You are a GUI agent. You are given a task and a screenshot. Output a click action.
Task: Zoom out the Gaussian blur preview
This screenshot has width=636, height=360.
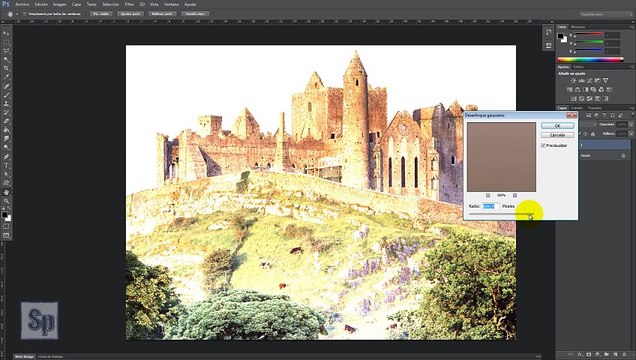tap(488, 195)
